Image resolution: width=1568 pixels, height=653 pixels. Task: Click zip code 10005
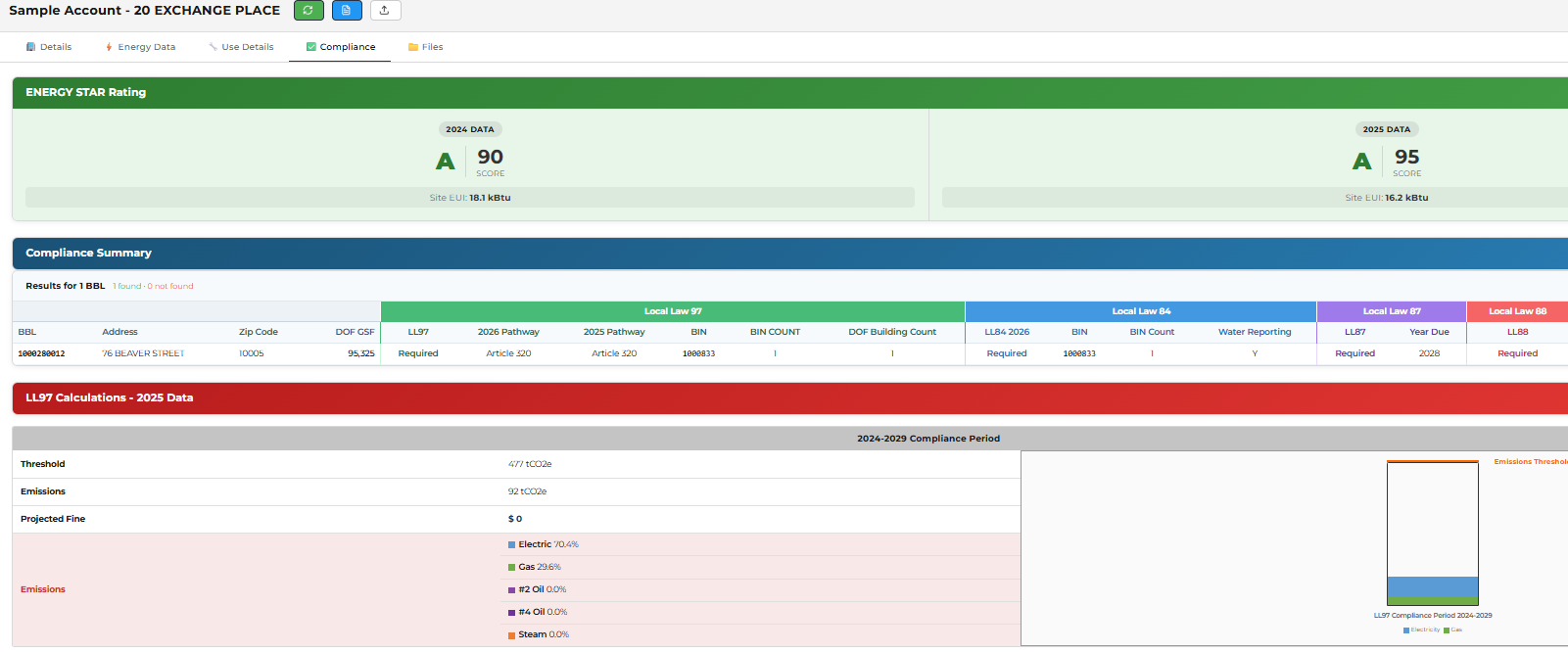coord(252,353)
